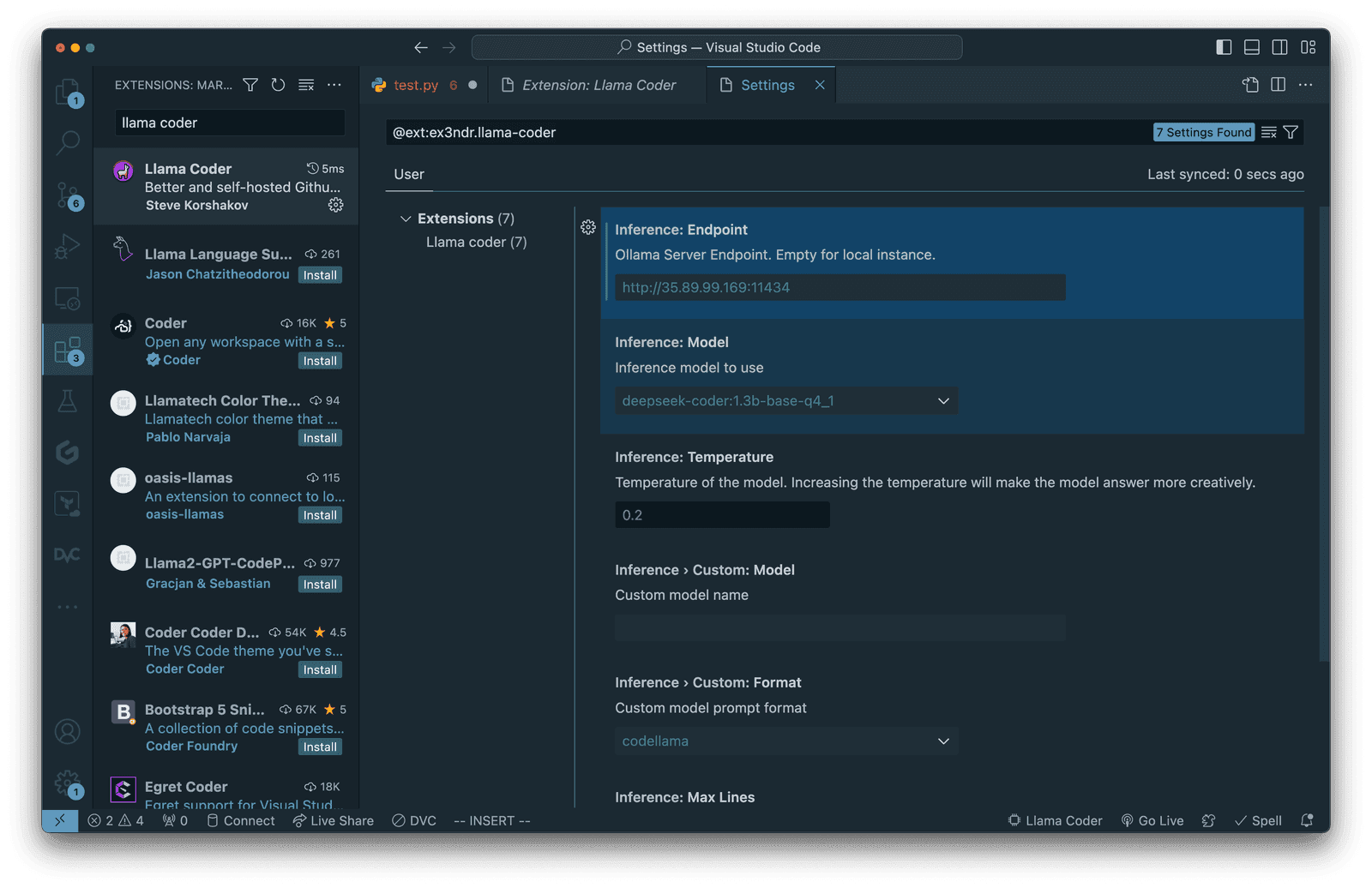Open the Testing flask view

click(68, 401)
